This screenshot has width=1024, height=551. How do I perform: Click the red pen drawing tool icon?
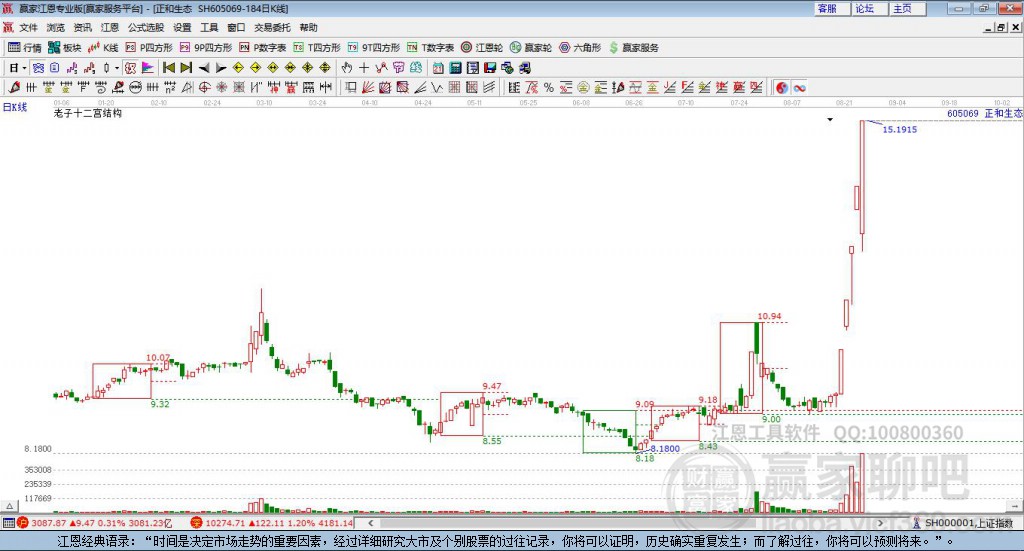[x=14, y=87]
